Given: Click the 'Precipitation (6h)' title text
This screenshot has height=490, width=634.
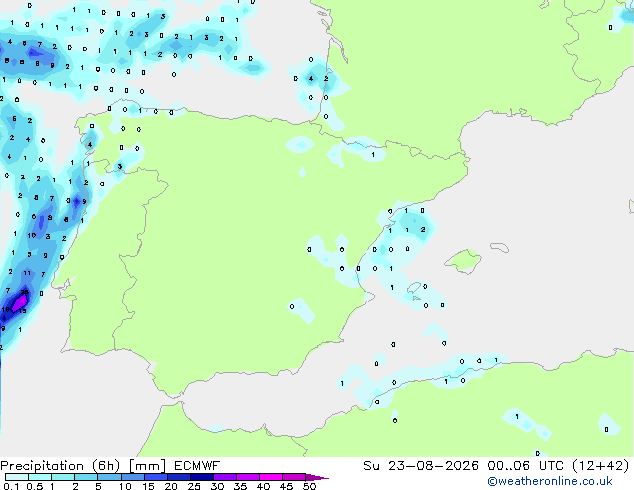Looking at the screenshot, I should (x=60, y=466).
